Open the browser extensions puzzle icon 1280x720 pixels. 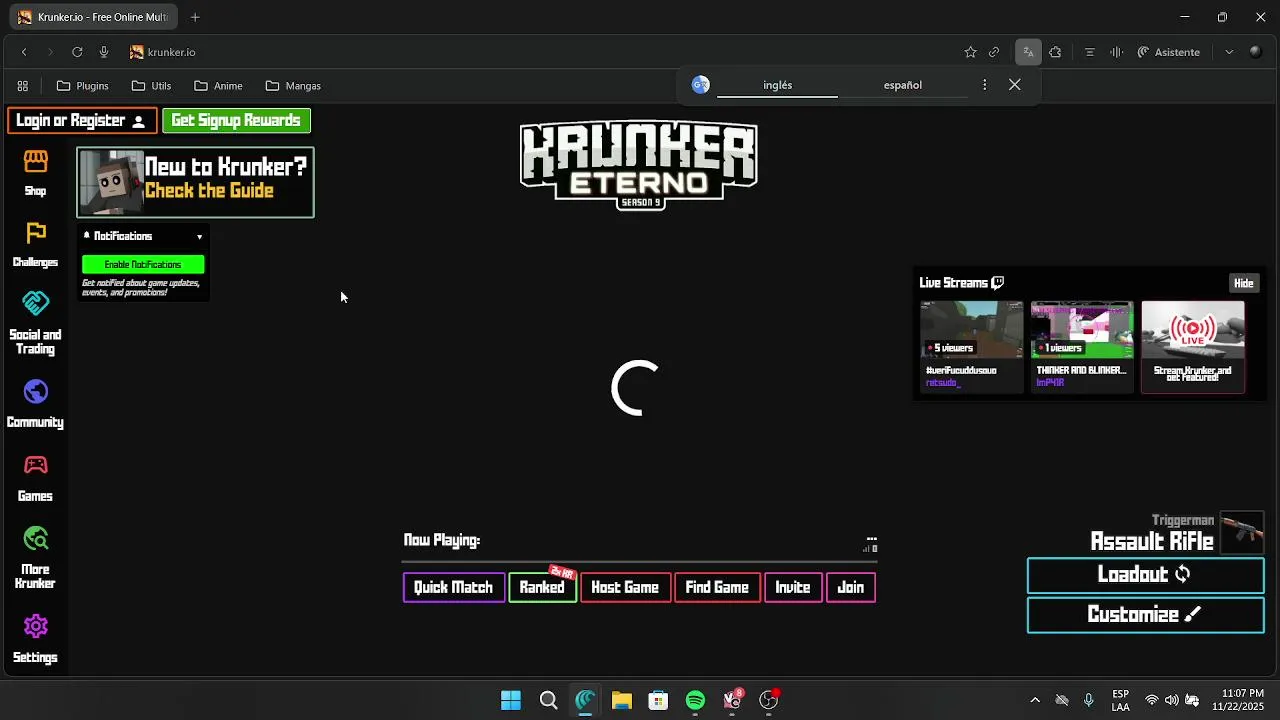point(1055,52)
